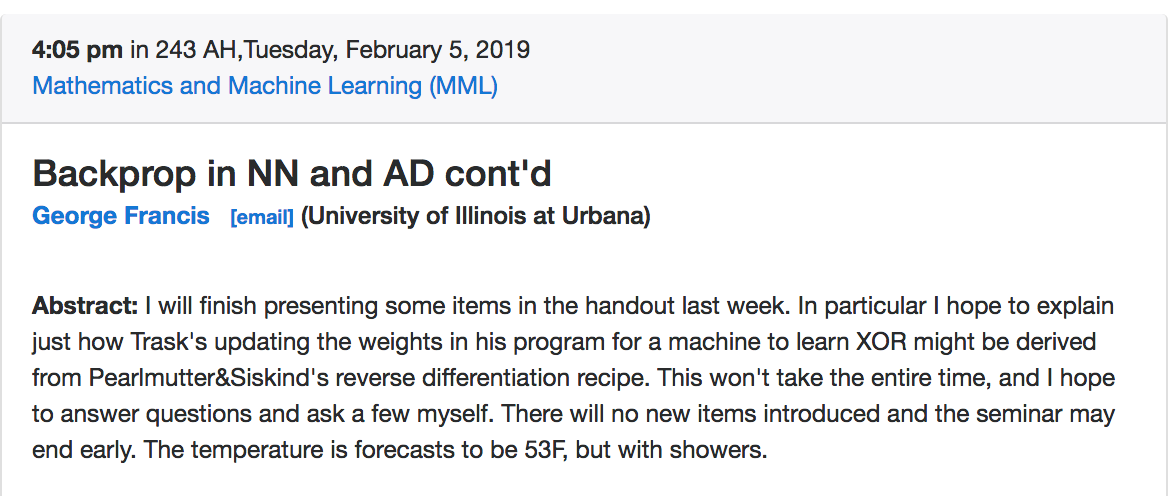Viewport: 1172px width, 496px height.
Task: Click the "University of Illinois at Urbana" affiliation
Action: click(x=476, y=216)
